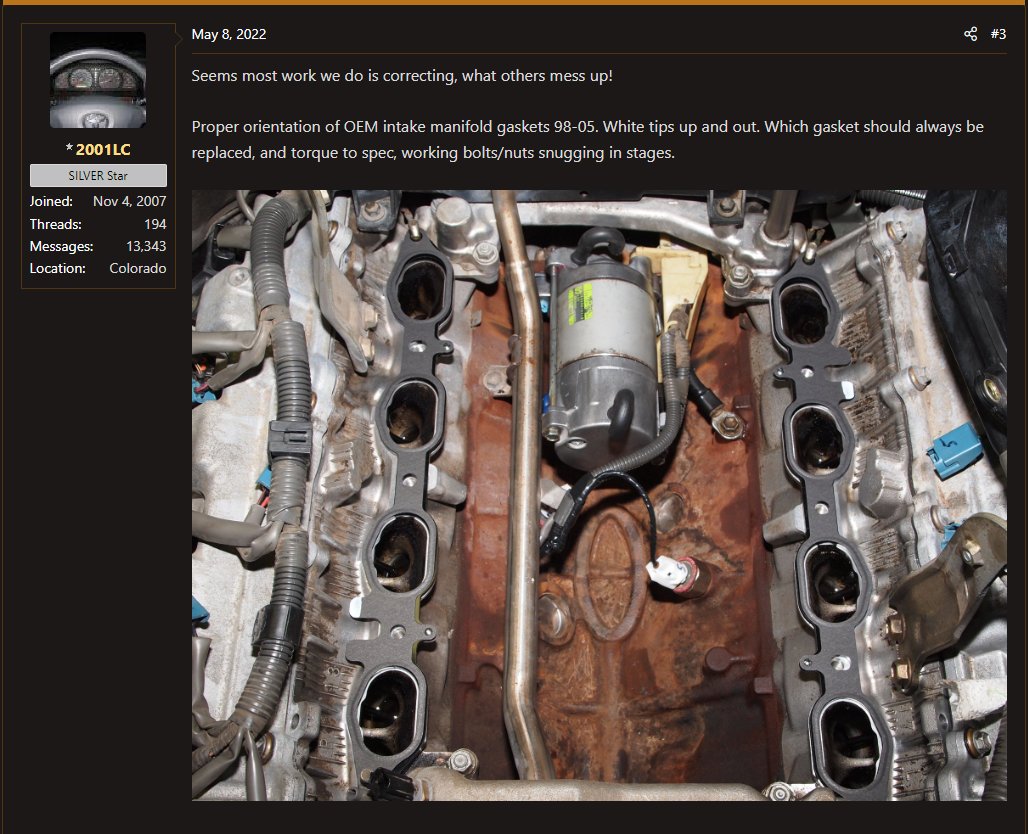1028x834 pixels.
Task: Open the 2001LC user avatar
Action: [98, 80]
